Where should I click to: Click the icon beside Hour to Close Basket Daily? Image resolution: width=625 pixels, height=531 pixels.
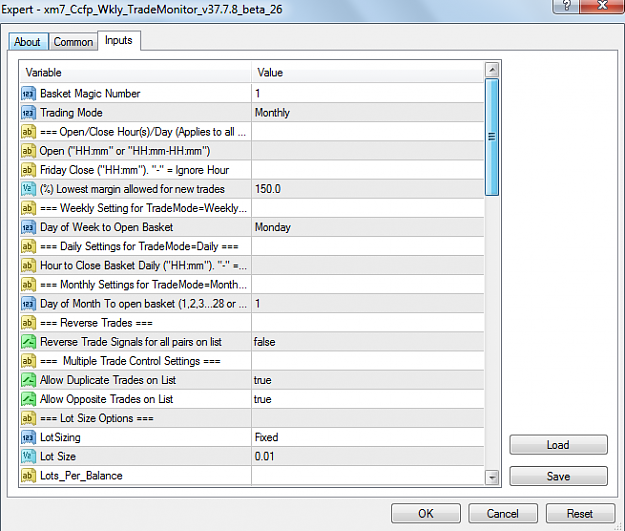coord(28,266)
